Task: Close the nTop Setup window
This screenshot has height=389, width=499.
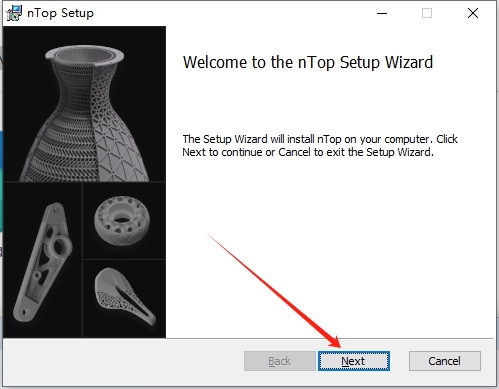Action: click(x=473, y=13)
